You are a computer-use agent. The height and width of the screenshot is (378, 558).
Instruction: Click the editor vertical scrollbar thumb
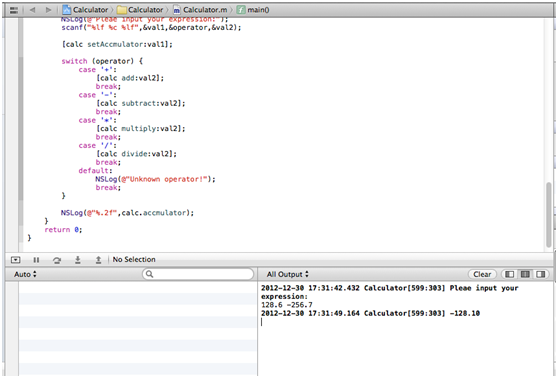549,214
